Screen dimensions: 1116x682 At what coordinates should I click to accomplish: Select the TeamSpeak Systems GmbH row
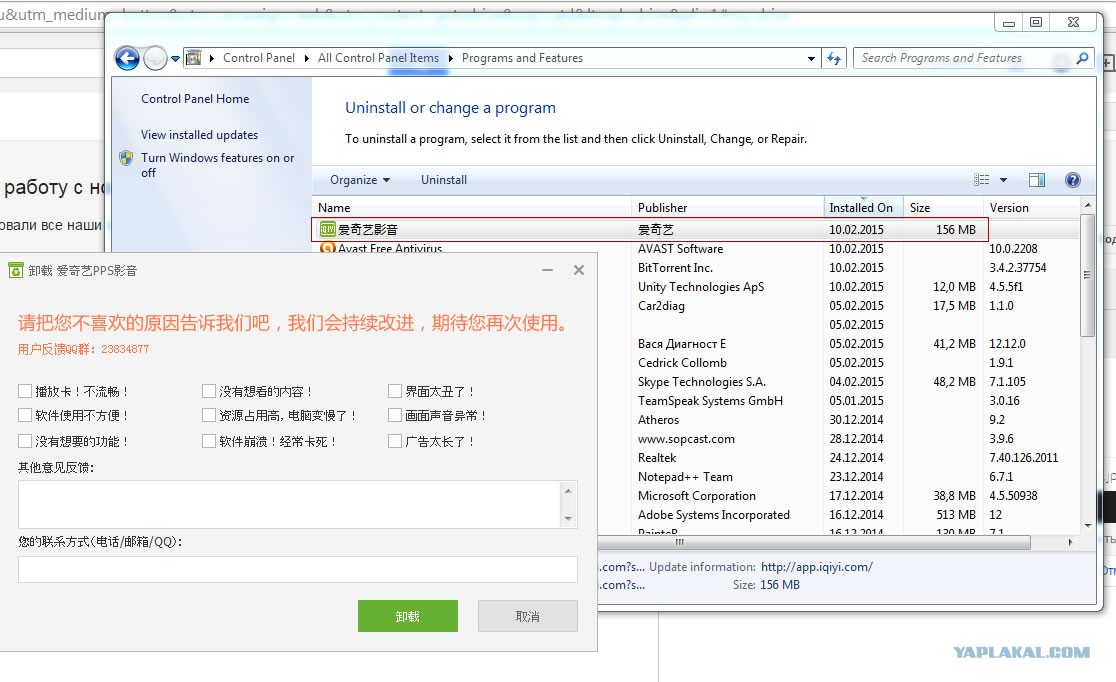coord(838,401)
